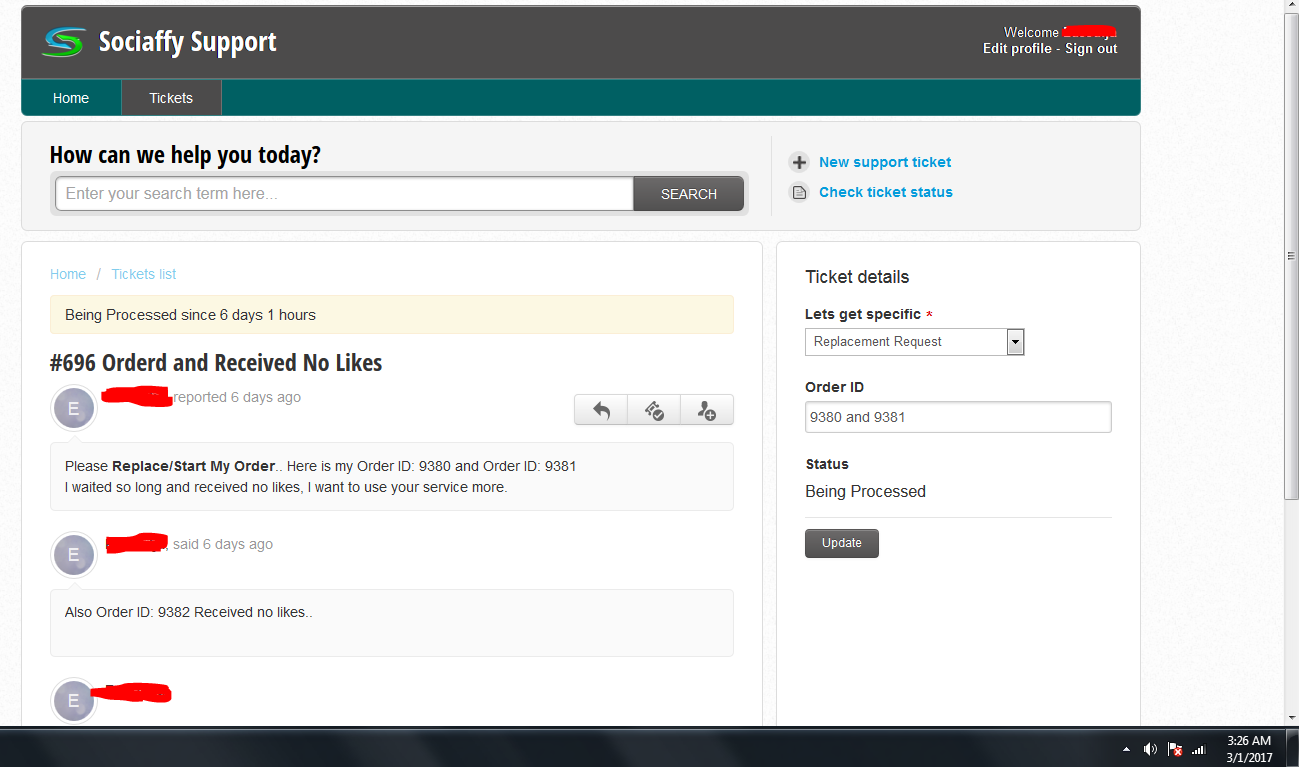Click the 'Also Order ID: 9382' message text

(x=189, y=612)
